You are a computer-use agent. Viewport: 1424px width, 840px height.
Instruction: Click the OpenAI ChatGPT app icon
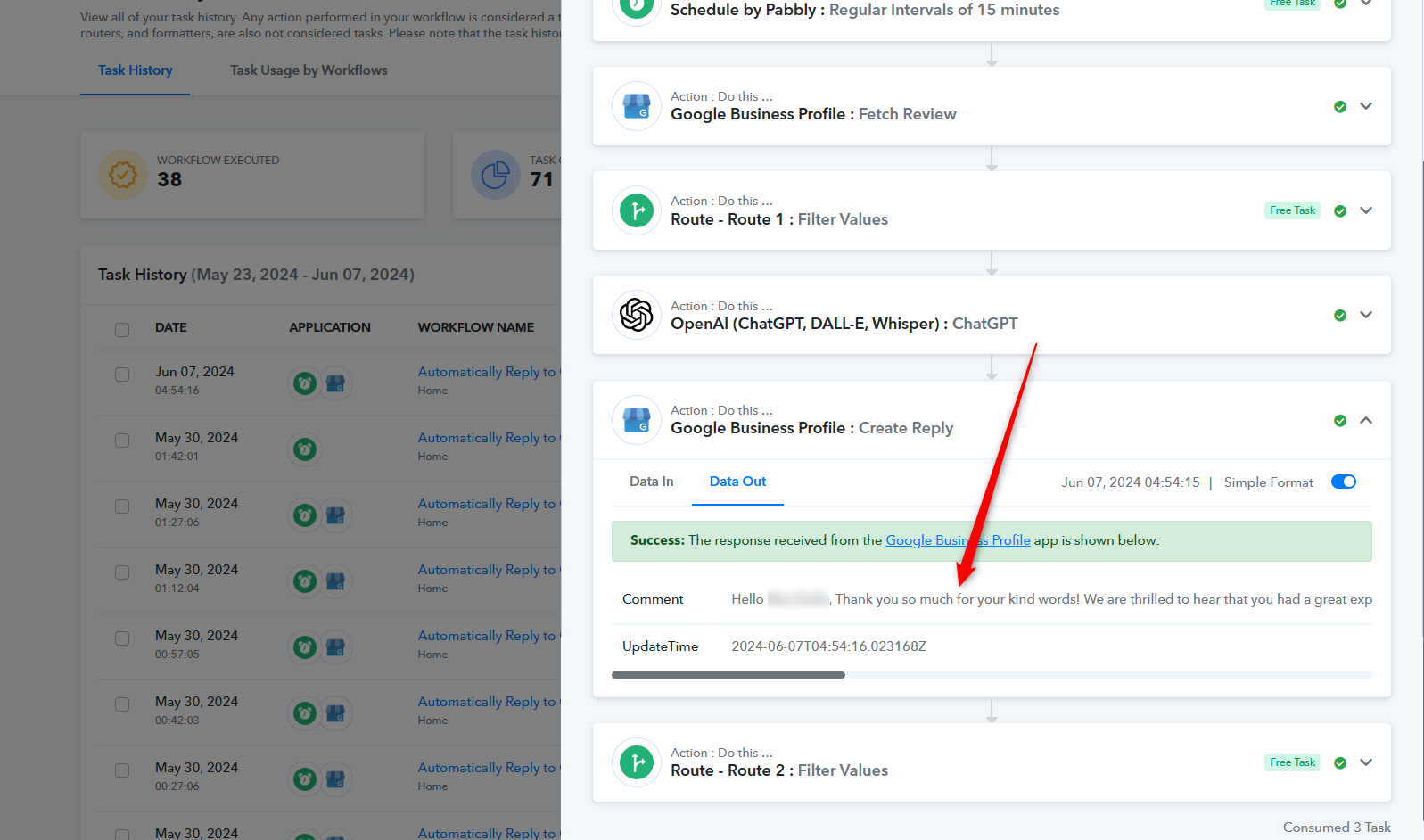coord(637,315)
